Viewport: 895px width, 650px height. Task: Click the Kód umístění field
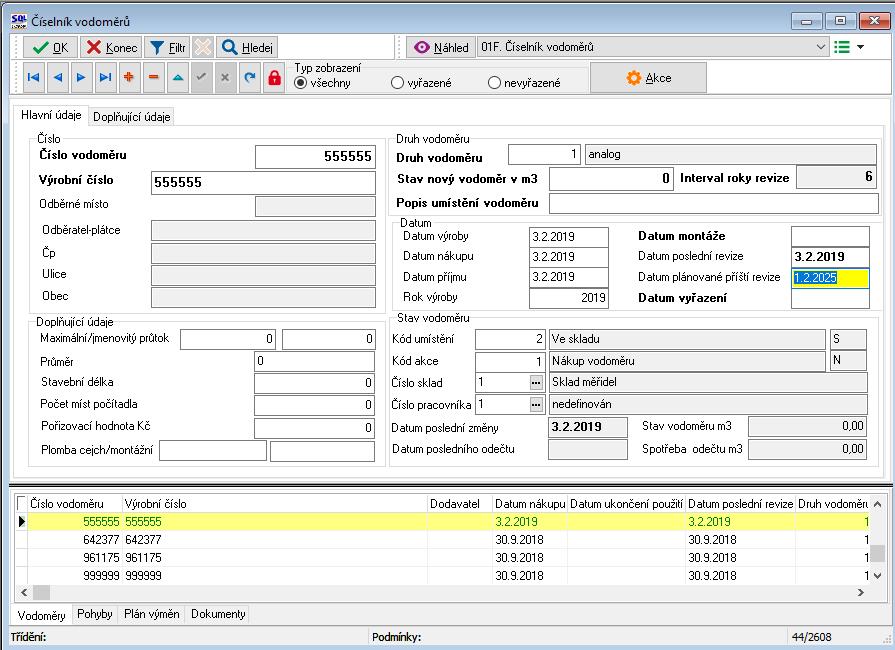510,339
